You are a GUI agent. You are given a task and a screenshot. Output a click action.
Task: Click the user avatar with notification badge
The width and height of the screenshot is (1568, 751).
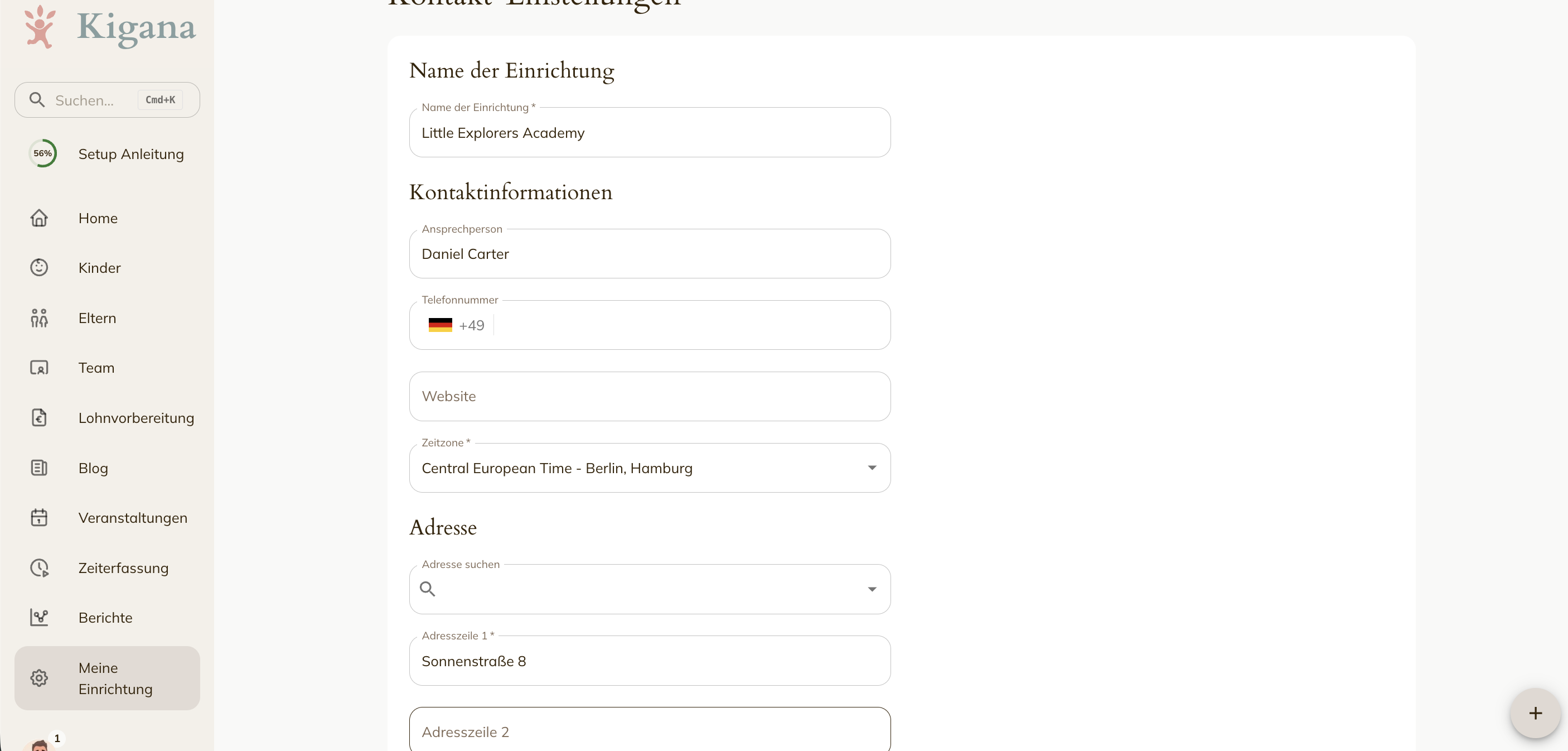[x=41, y=744]
